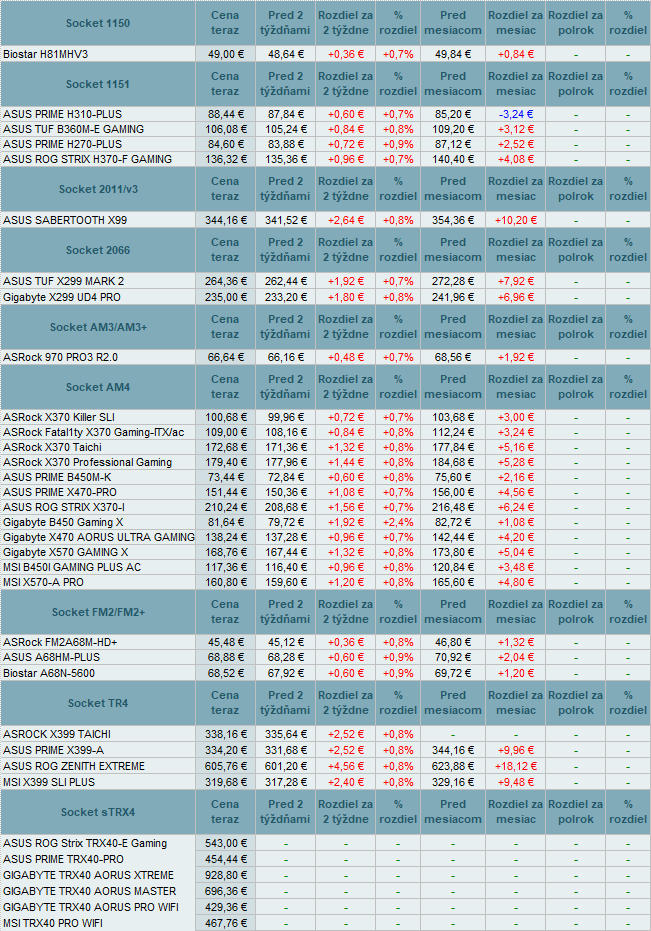Click the 354,36 € month-ago price
Image resolution: width=651 pixels, height=931 pixels.
coord(453,220)
